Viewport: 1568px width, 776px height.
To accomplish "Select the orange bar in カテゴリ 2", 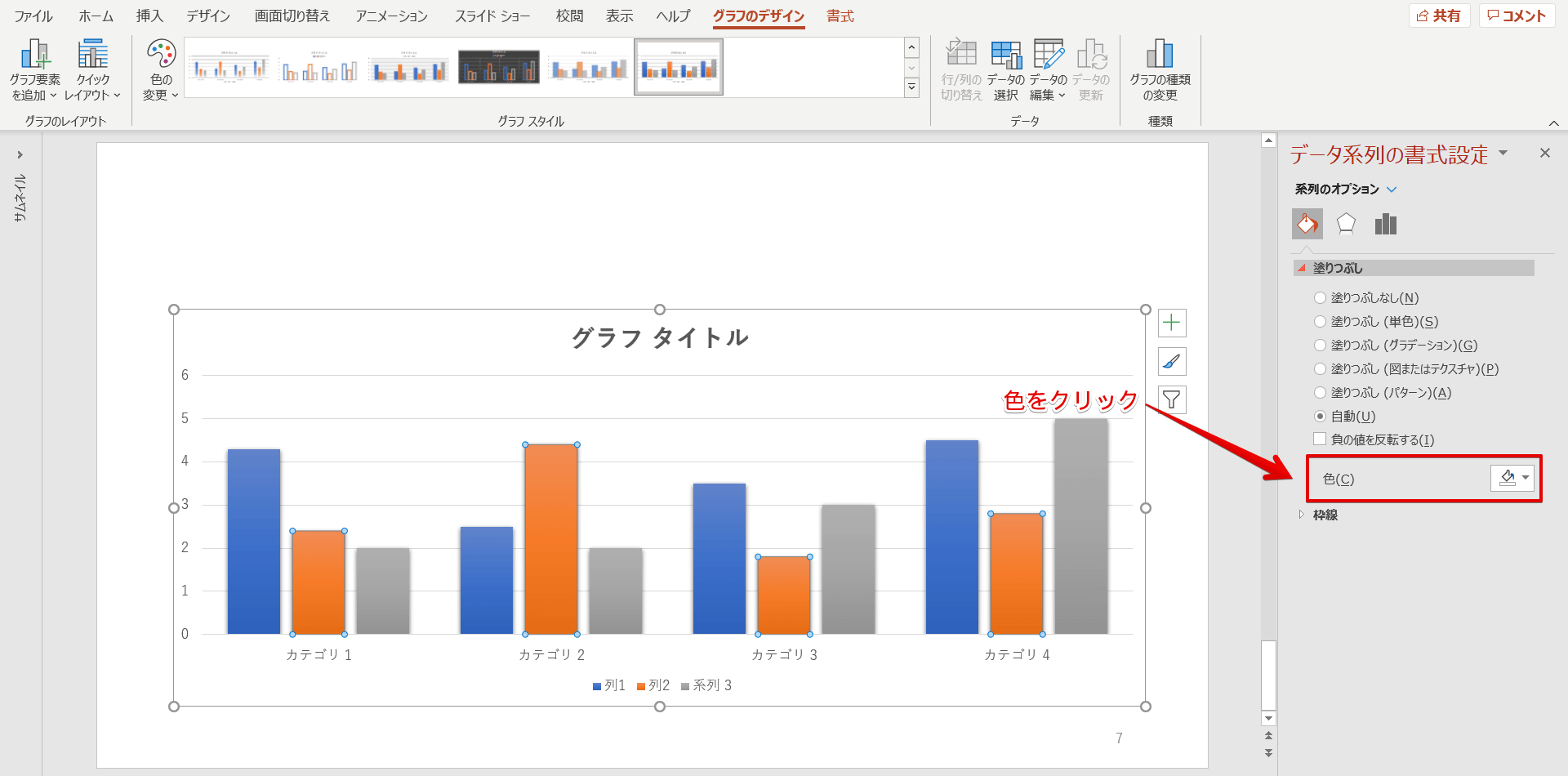I will [551, 539].
